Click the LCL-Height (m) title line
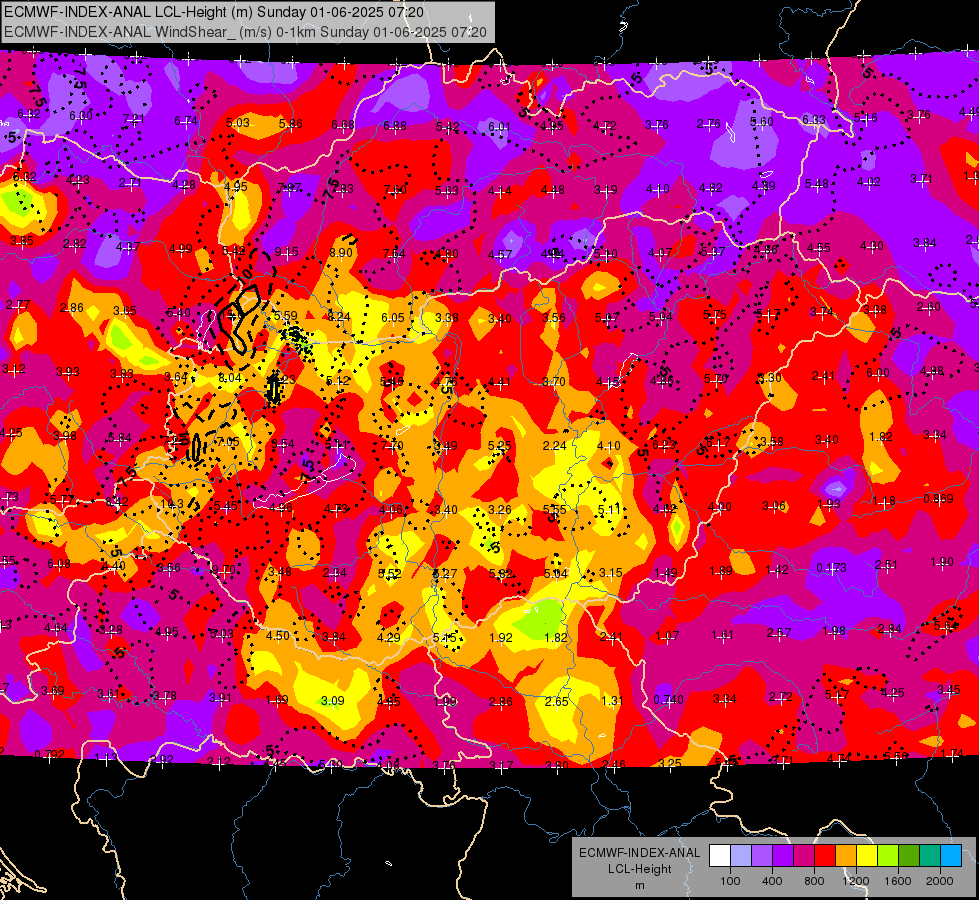This screenshot has height=900, width=979. click(x=214, y=12)
